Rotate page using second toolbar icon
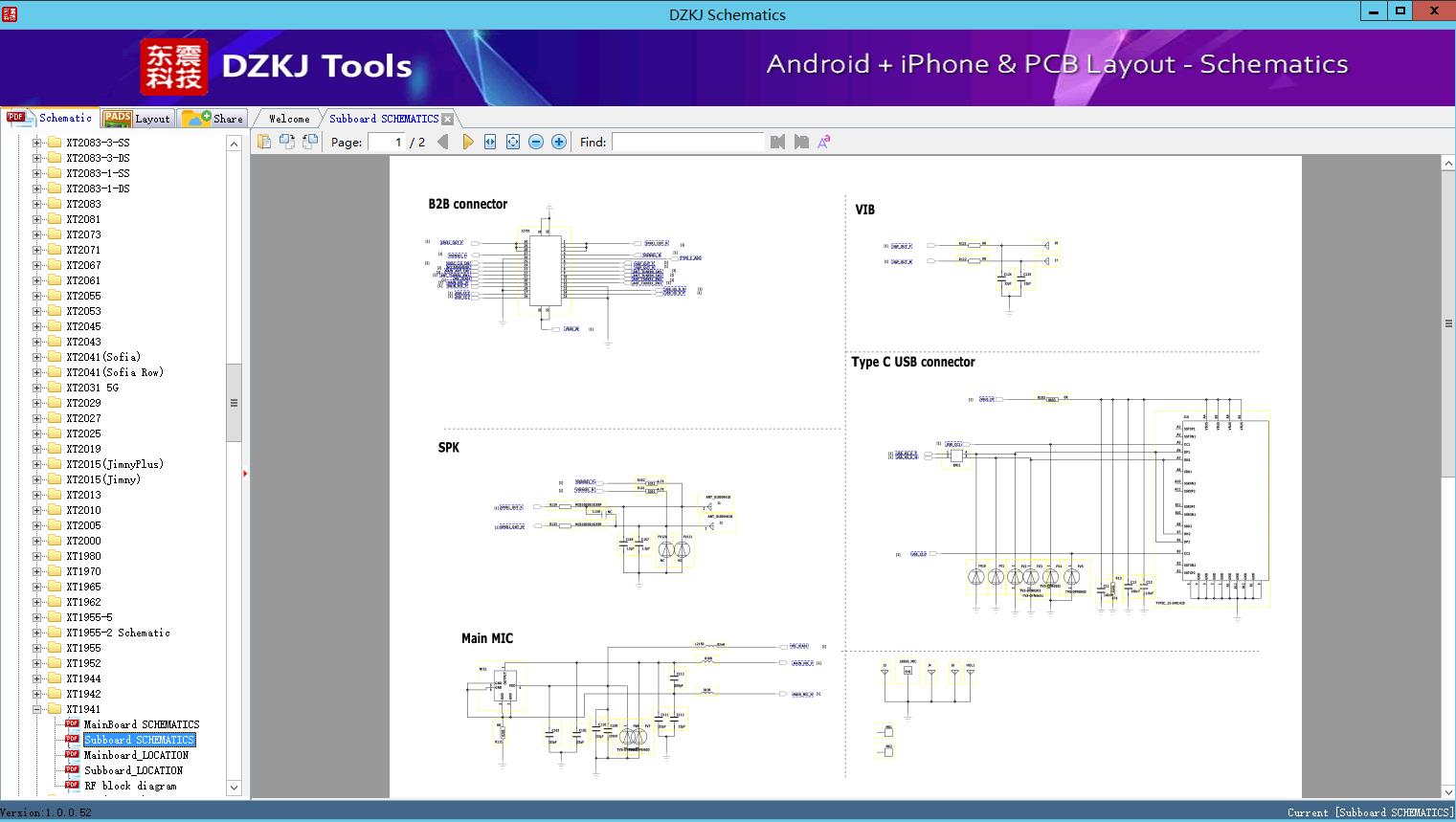Image resolution: width=1456 pixels, height=822 pixels. pyautogui.click(x=287, y=142)
